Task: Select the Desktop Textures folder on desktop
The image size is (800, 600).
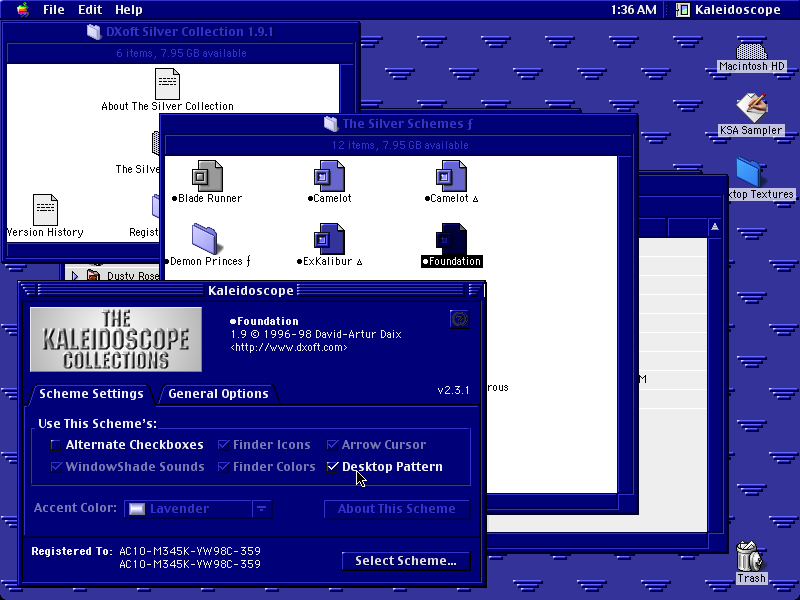Action: tap(749, 172)
